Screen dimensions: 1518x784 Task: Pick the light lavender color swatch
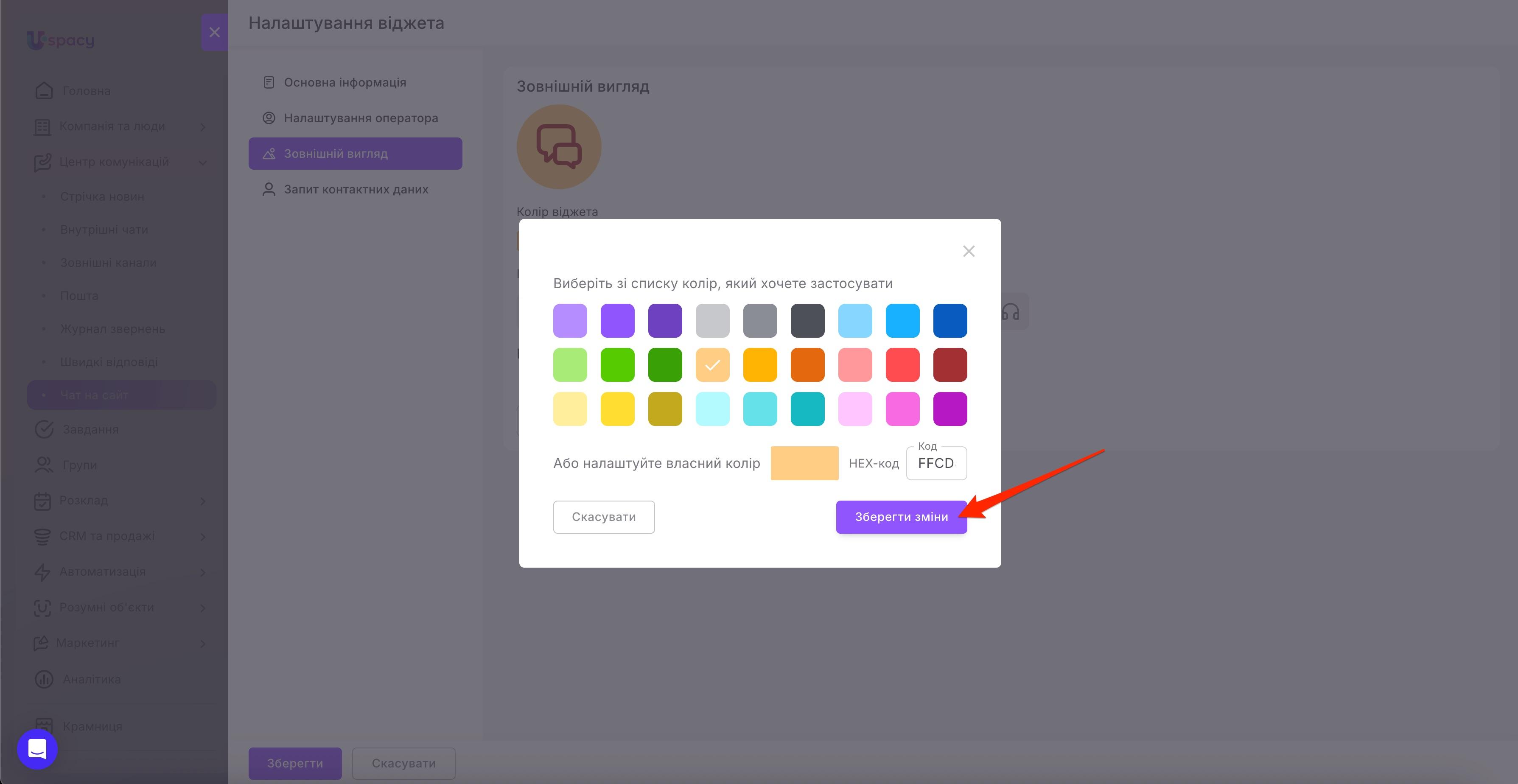click(570, 321)
